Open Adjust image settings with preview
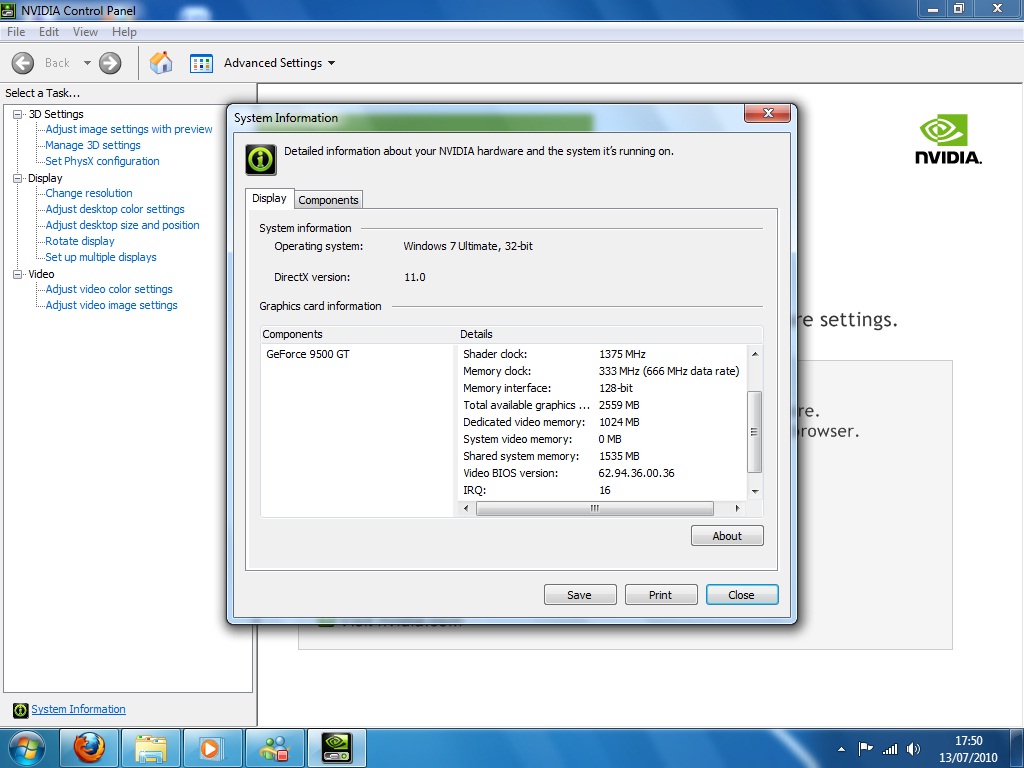 click(129, 129)
